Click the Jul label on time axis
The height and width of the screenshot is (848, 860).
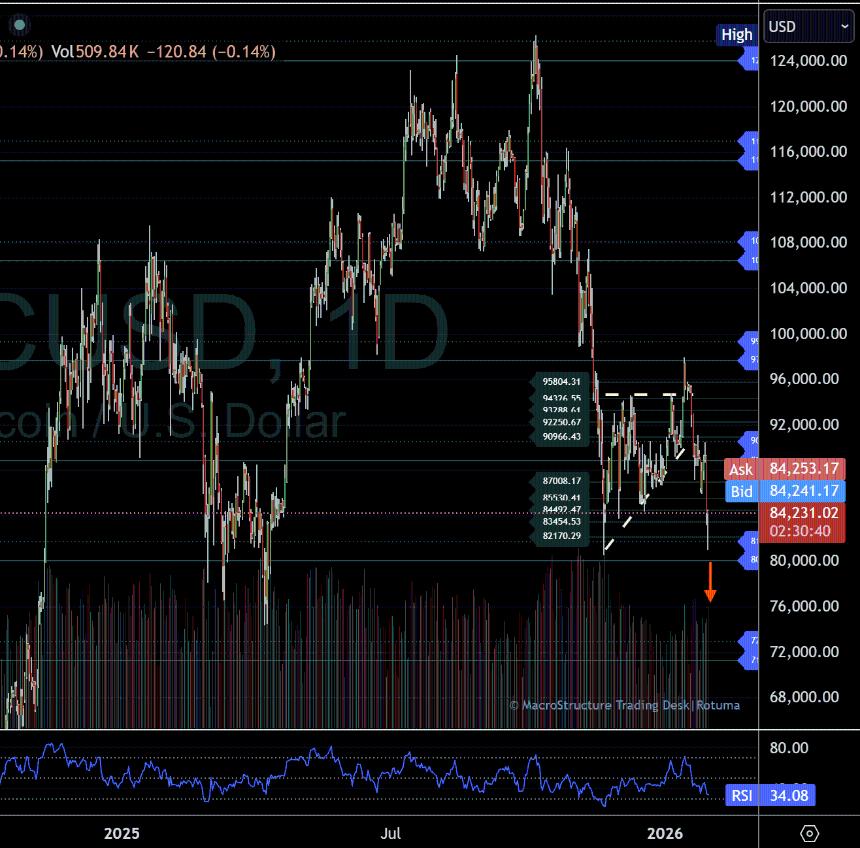pyautogui.click(x=391, y=833)
